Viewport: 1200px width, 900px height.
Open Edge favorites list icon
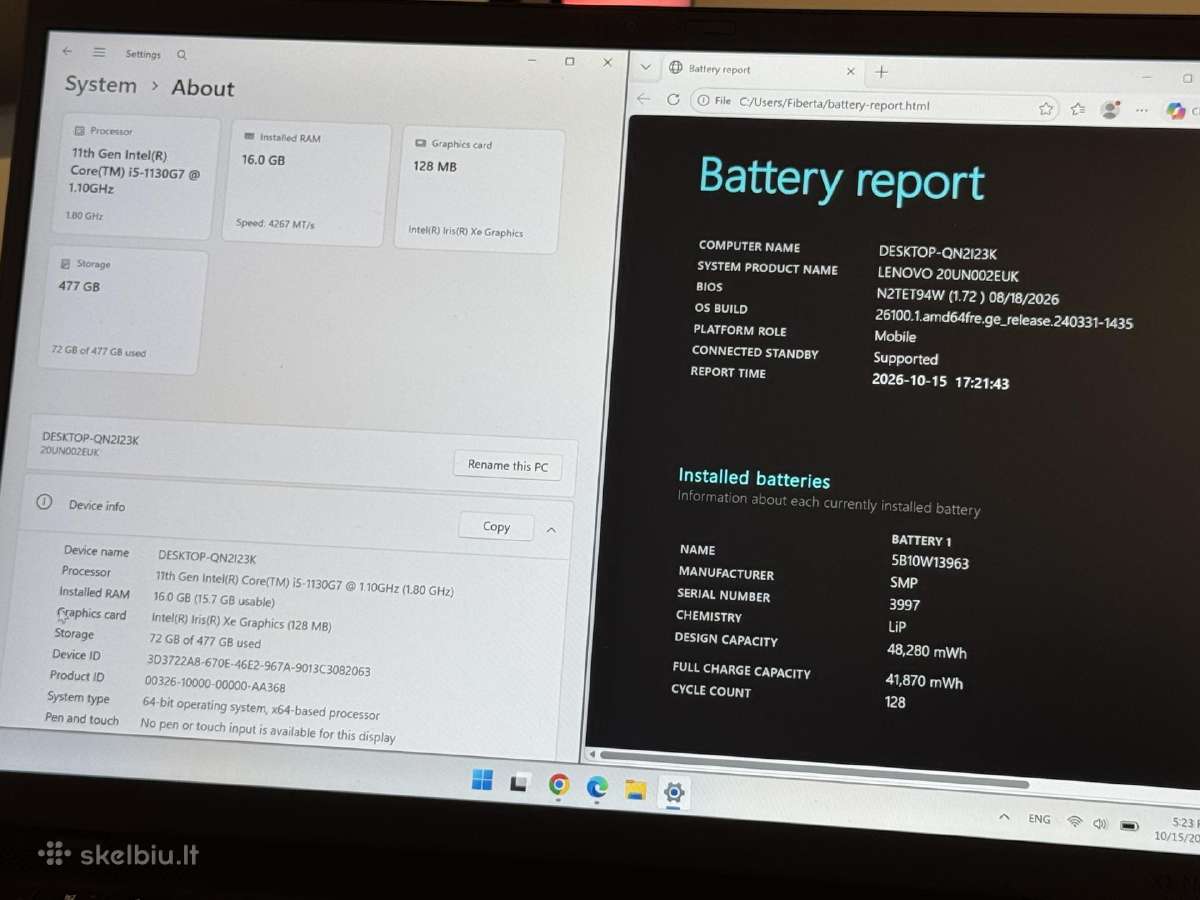coord(1078,109)
